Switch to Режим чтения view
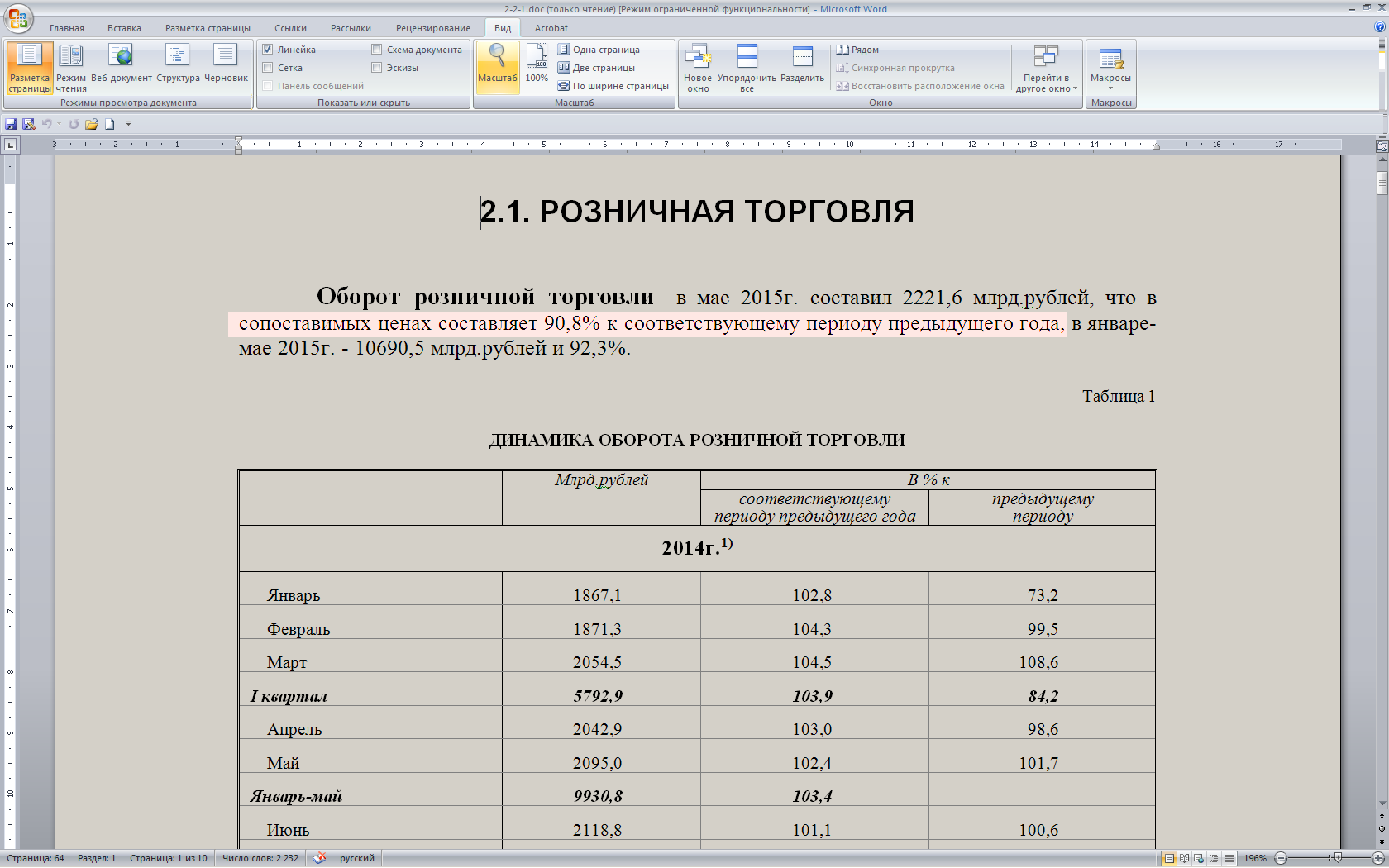Screen dimensions: 1389x868 coord(71,67)
